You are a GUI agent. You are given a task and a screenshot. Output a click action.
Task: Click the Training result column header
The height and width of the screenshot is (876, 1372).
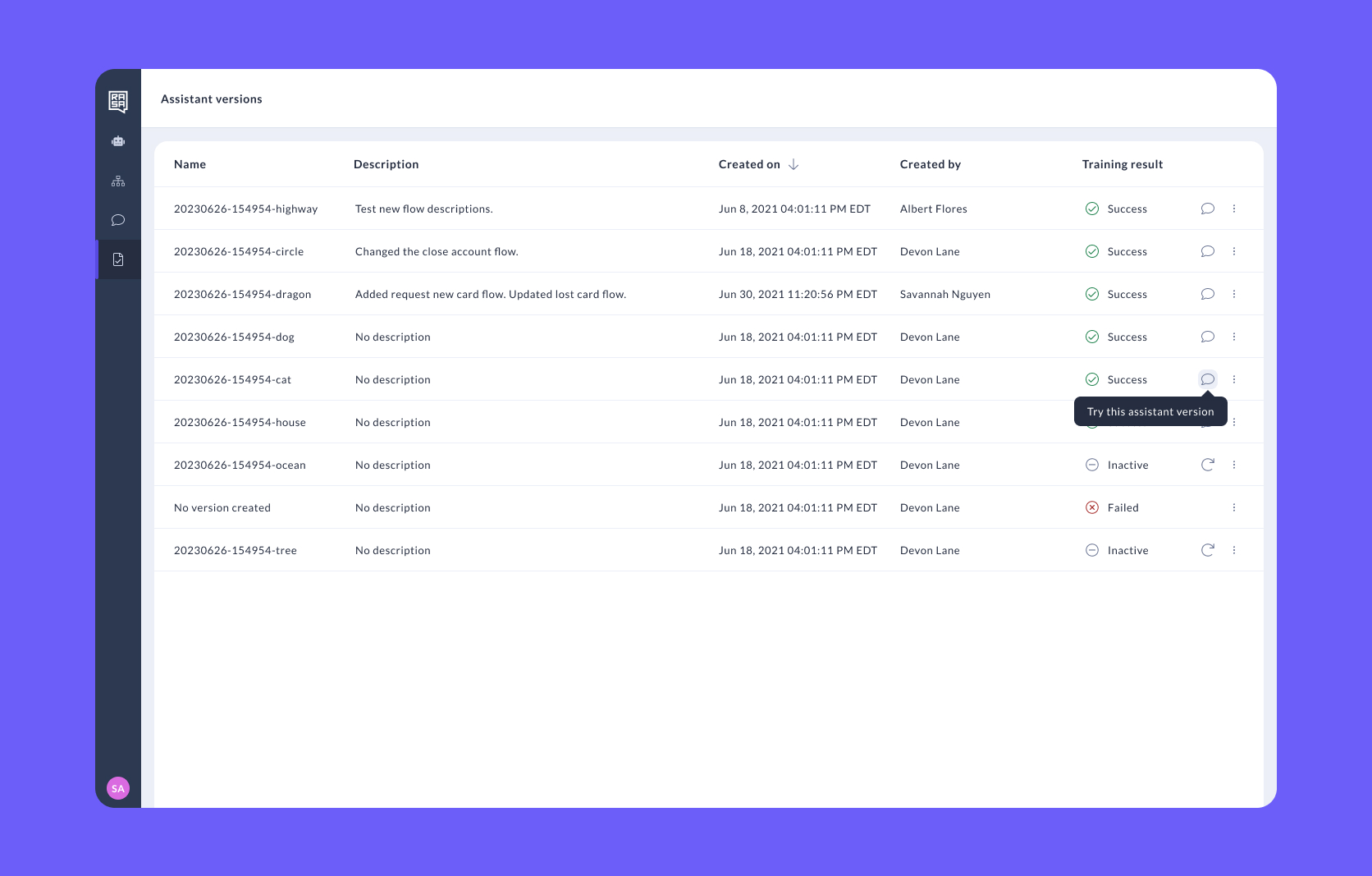[x=1122, y=164]
